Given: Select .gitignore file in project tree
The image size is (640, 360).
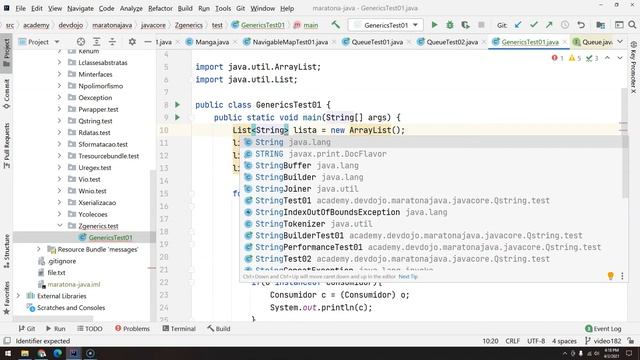Looking at the screenshot, I should tap(62, 261).
